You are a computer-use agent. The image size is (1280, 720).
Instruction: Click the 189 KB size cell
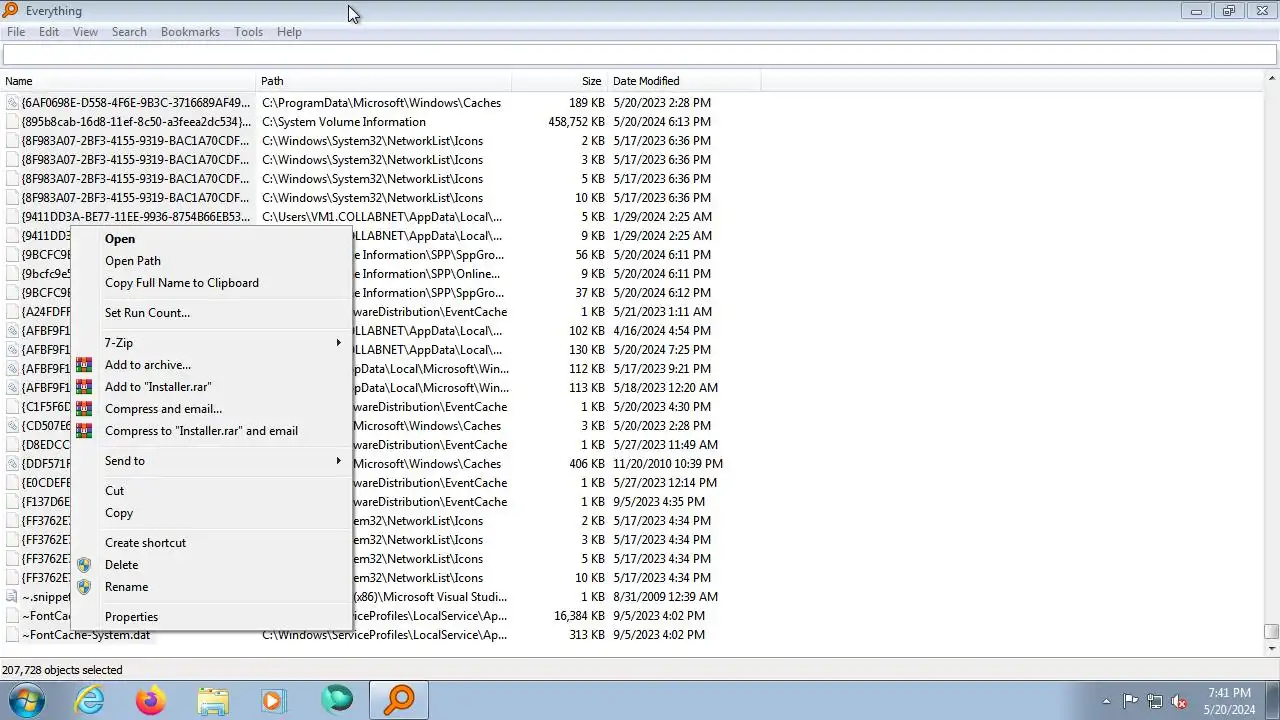[587, 103]
